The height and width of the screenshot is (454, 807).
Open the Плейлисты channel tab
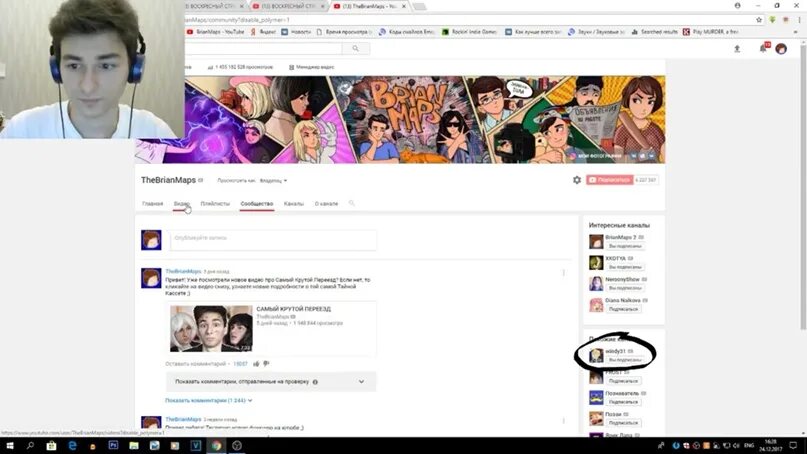click(x=215, y=204)
